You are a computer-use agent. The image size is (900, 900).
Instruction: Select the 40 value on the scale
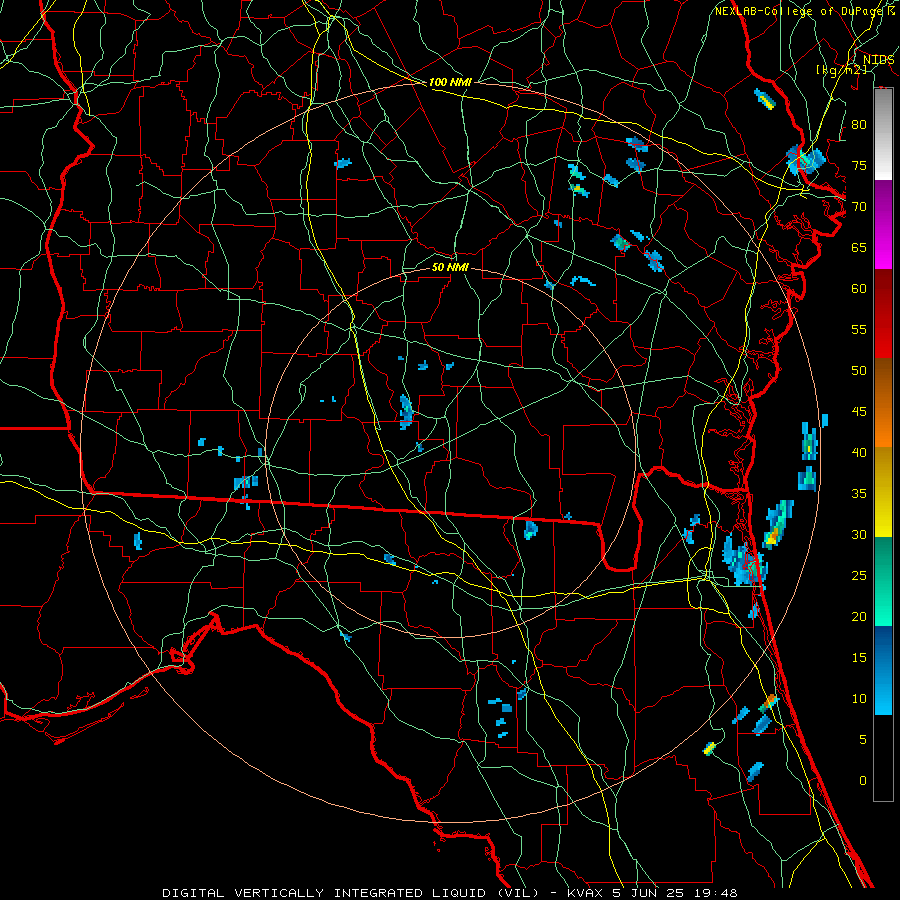click(x=859, y=452)
